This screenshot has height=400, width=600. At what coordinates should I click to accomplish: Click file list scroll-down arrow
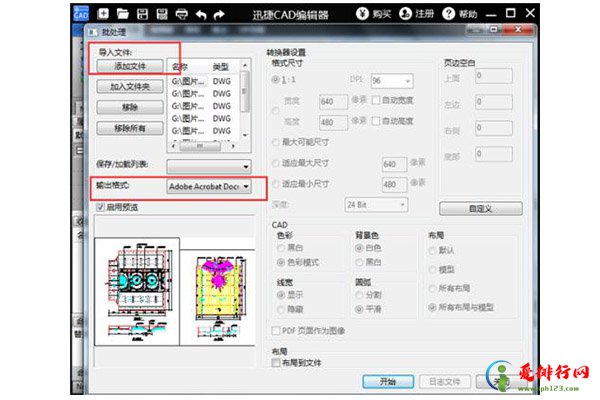[245, 135]
